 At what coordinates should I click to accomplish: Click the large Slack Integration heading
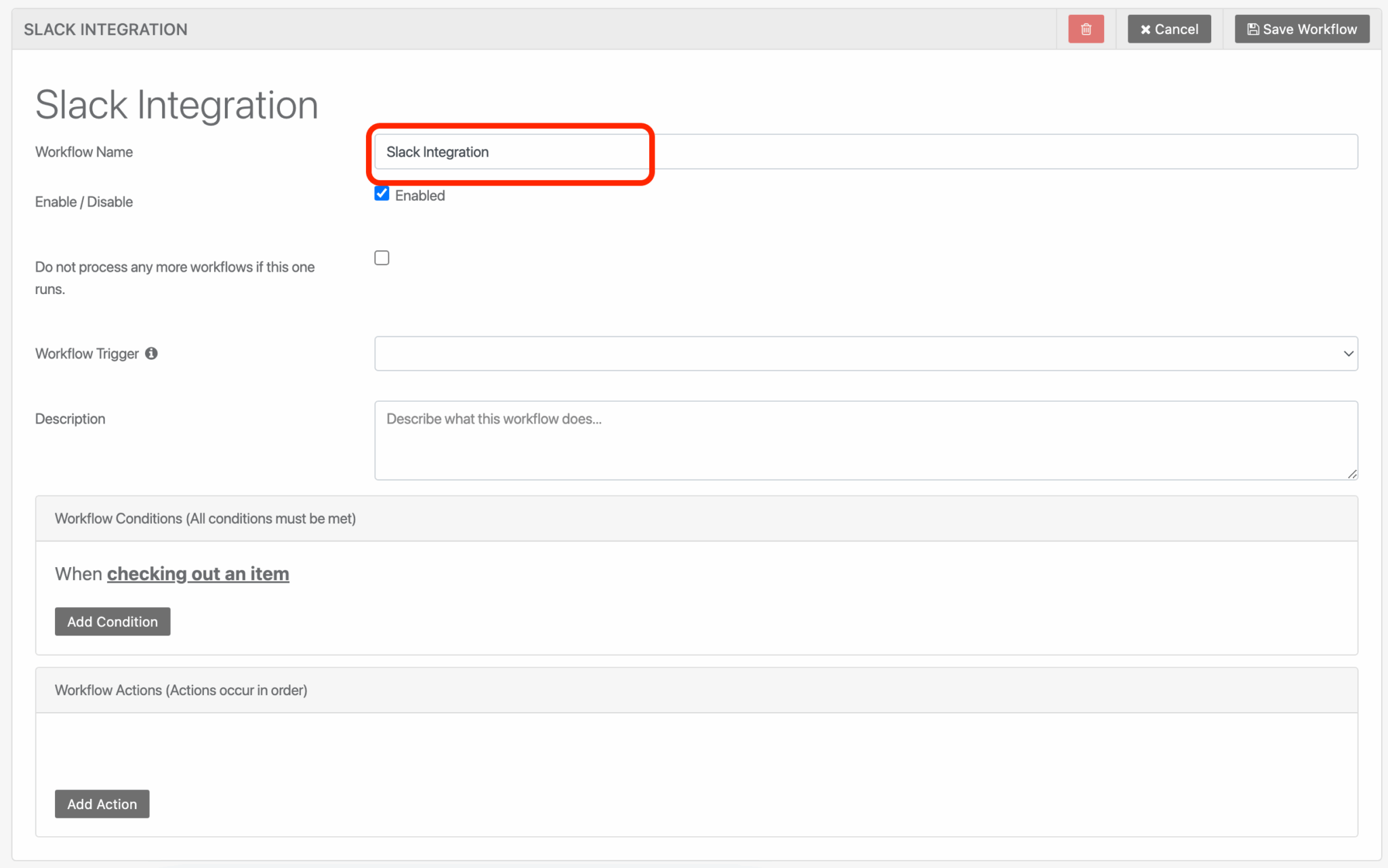[176, 105]
